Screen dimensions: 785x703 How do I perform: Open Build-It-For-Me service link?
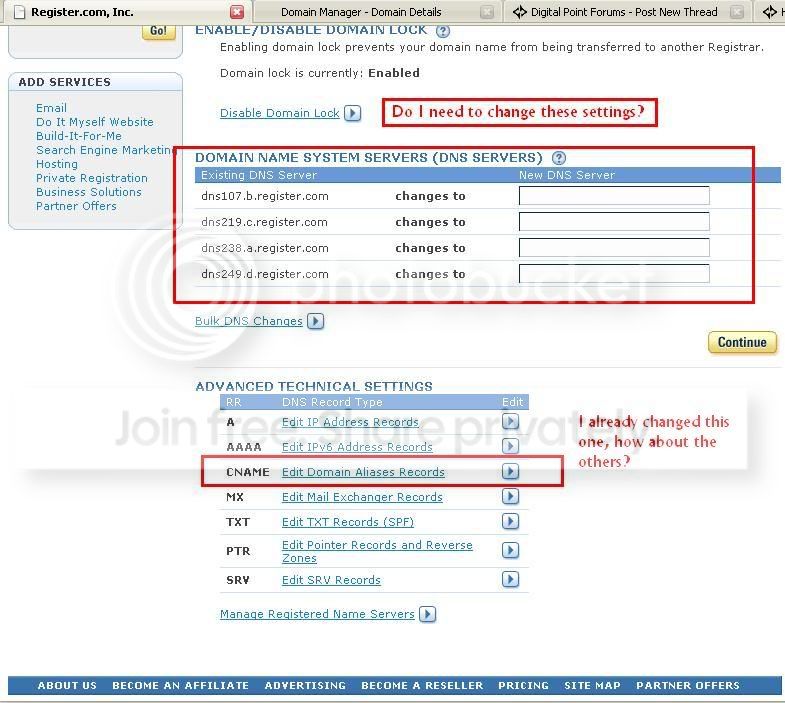[x=79, y=136]
